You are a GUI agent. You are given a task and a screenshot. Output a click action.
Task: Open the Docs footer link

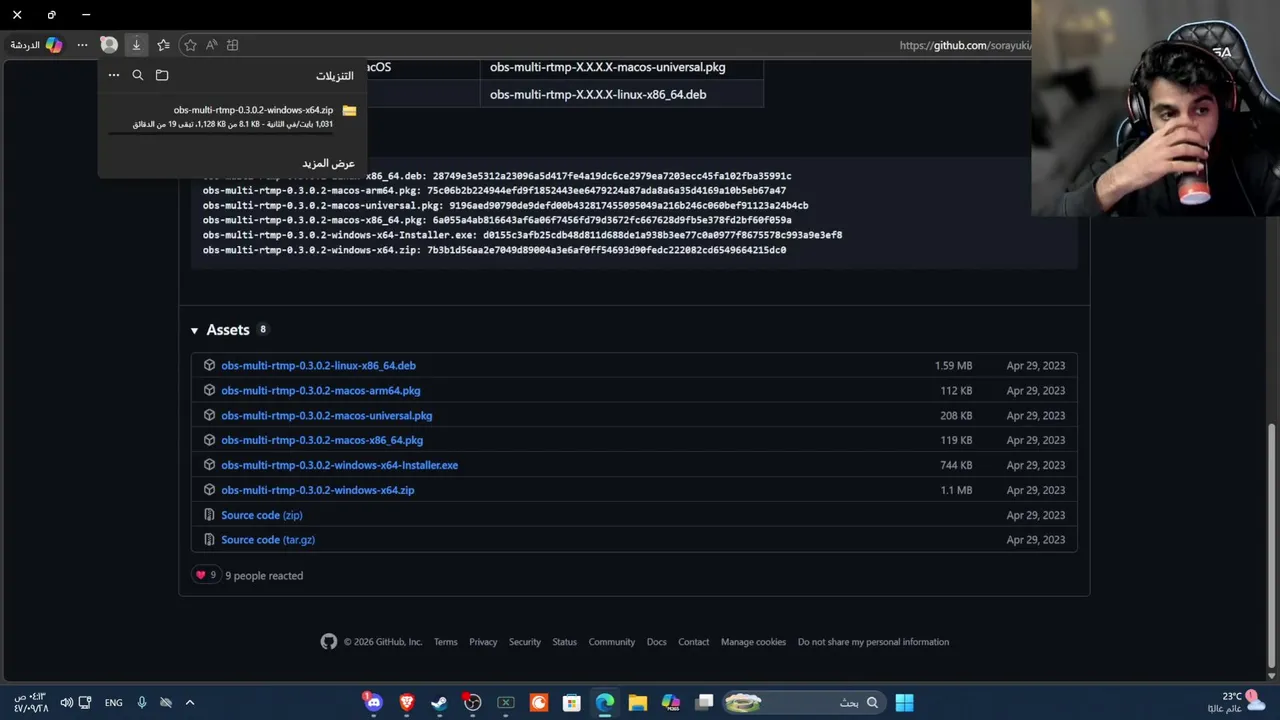pos(657,642)
